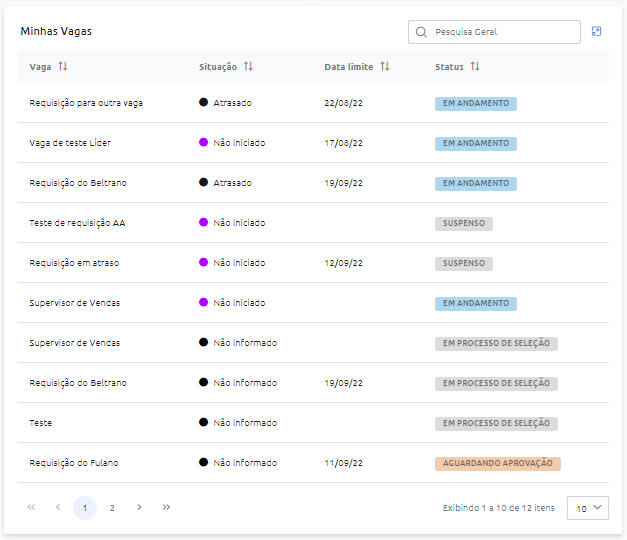The image size is (627, 540).
Task: Open Requisição para outra vaga row
Action: click(x=86, y=103)
